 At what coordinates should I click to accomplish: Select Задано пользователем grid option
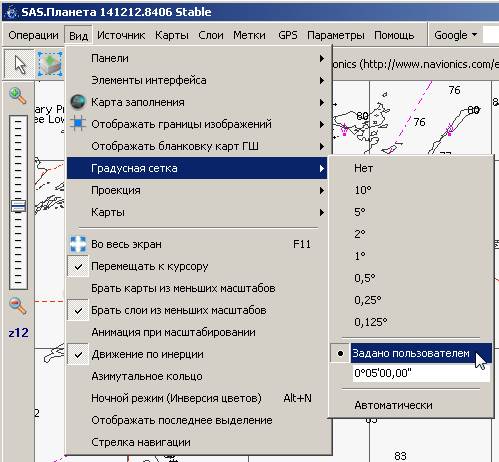[x=411, y=353]
